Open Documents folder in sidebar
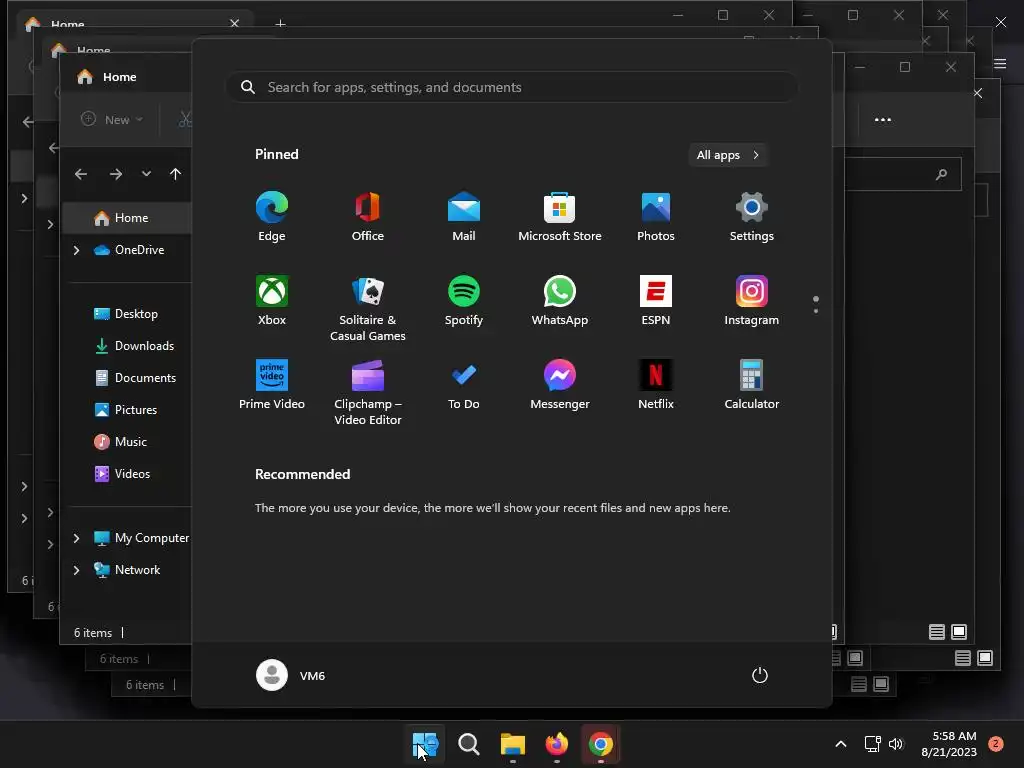 135,378
